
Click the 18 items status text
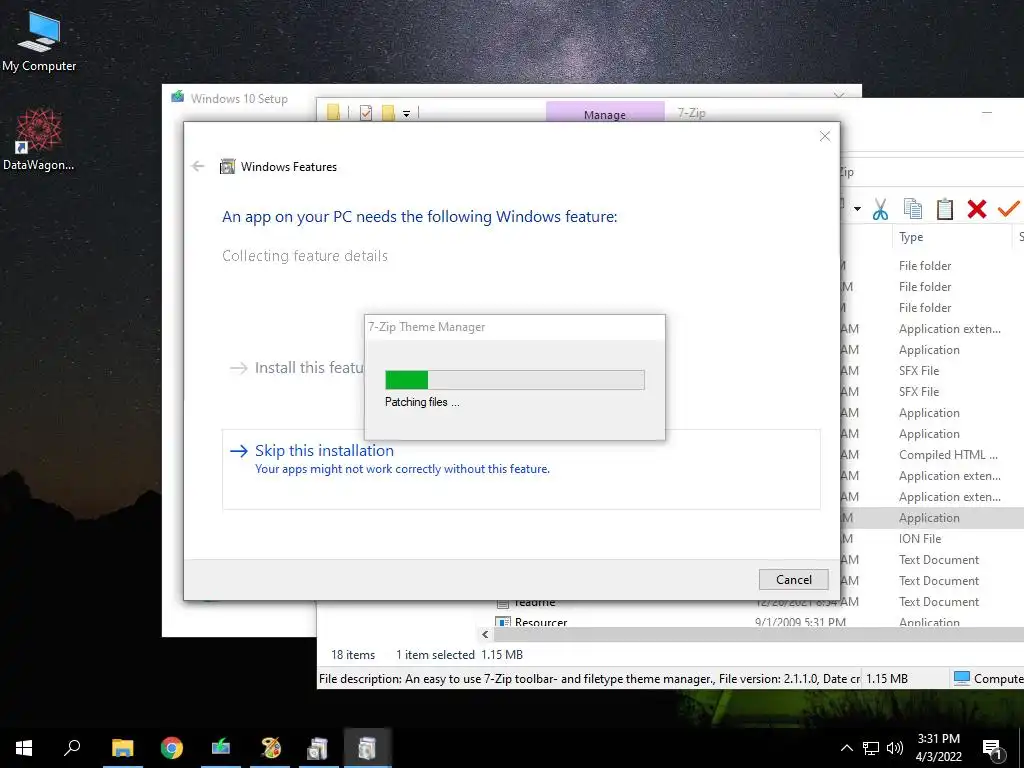[353, 654]
